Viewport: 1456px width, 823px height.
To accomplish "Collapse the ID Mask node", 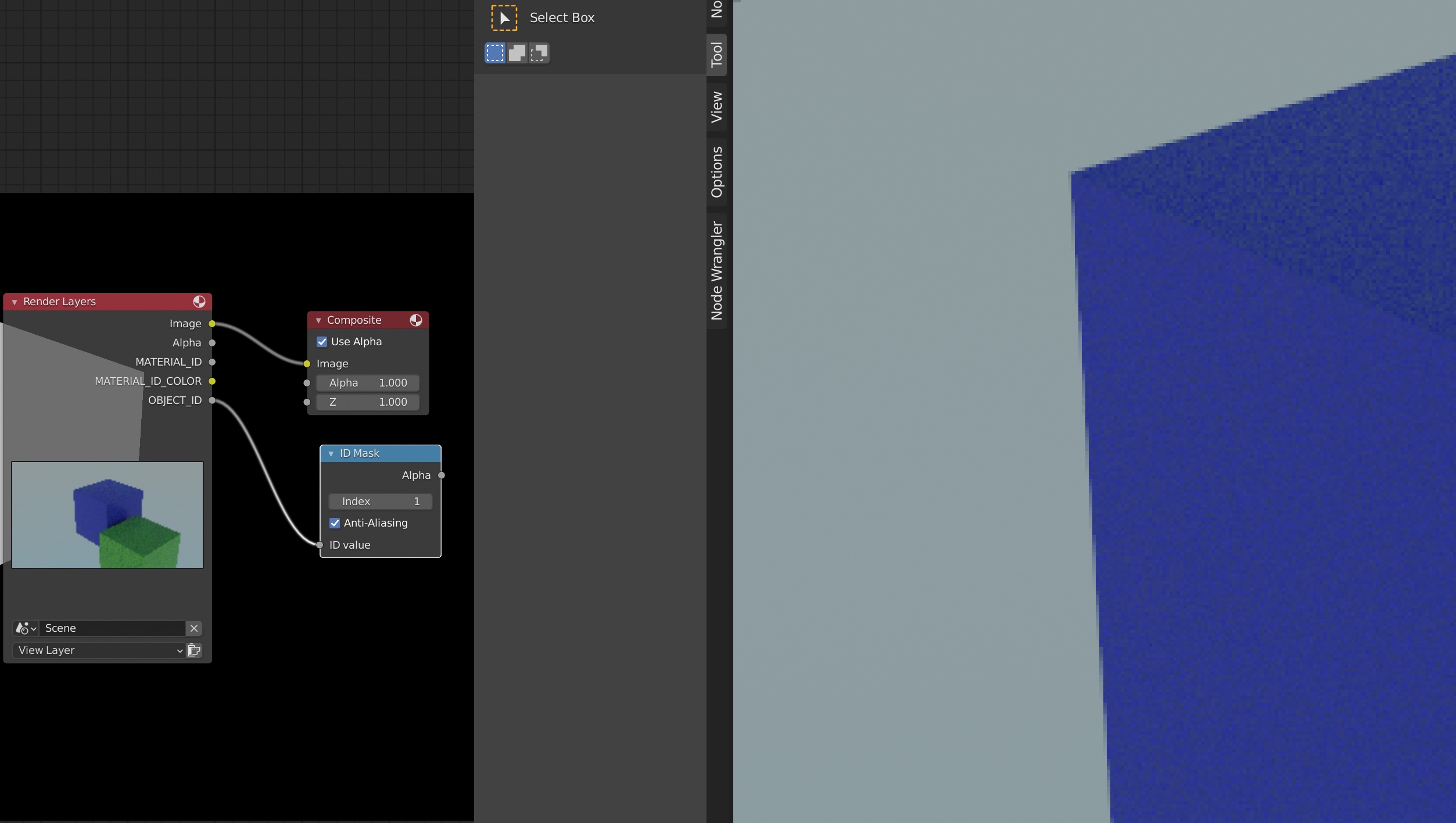I will click(x=331, y=453).
